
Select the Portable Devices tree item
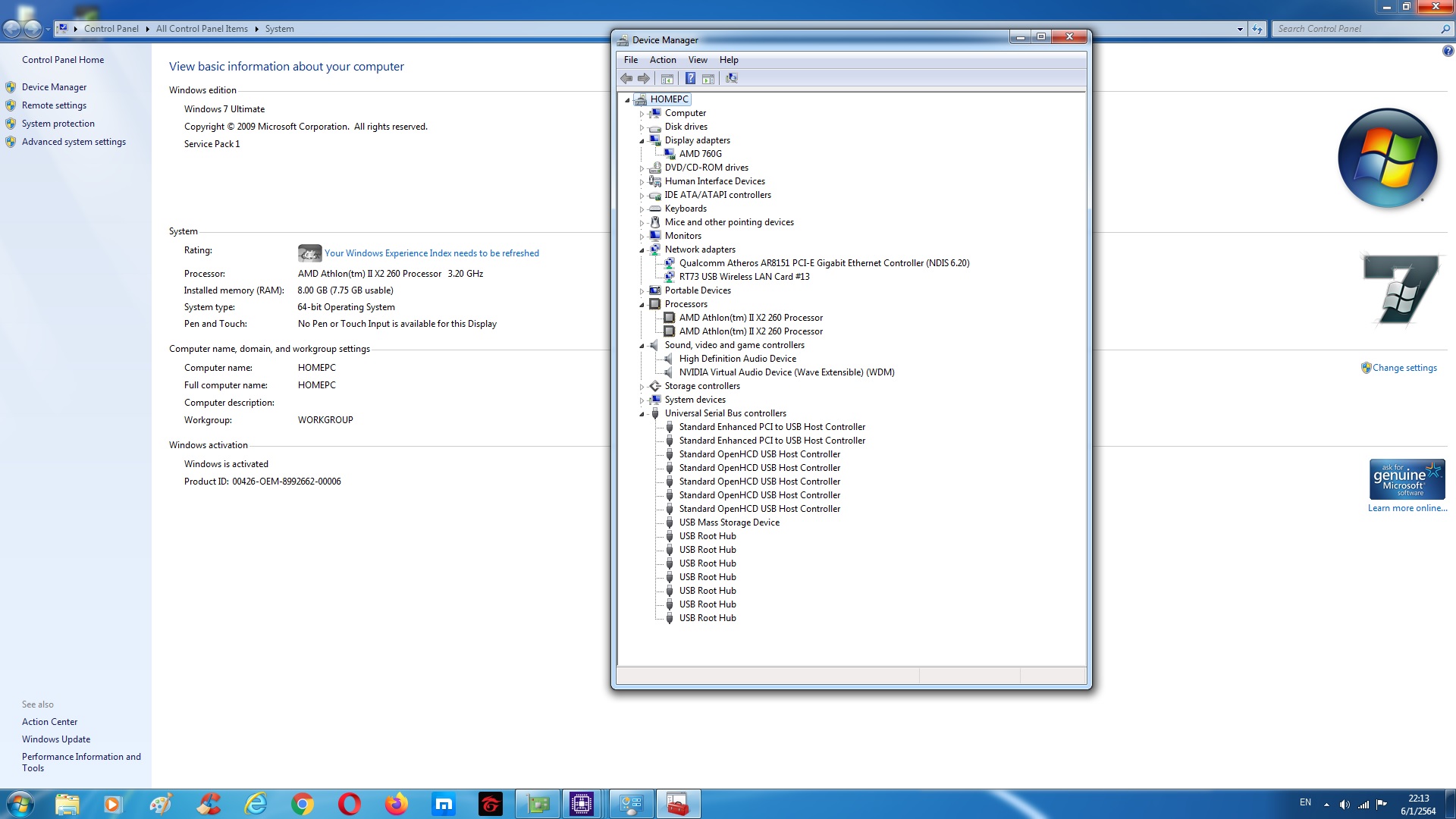tap(698, 290)
